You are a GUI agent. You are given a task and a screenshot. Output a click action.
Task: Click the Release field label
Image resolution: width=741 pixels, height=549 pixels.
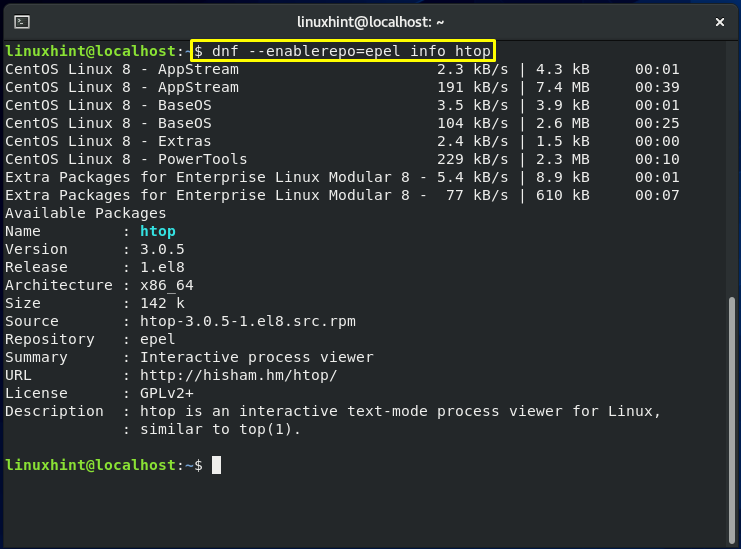[x=36, y=267]
